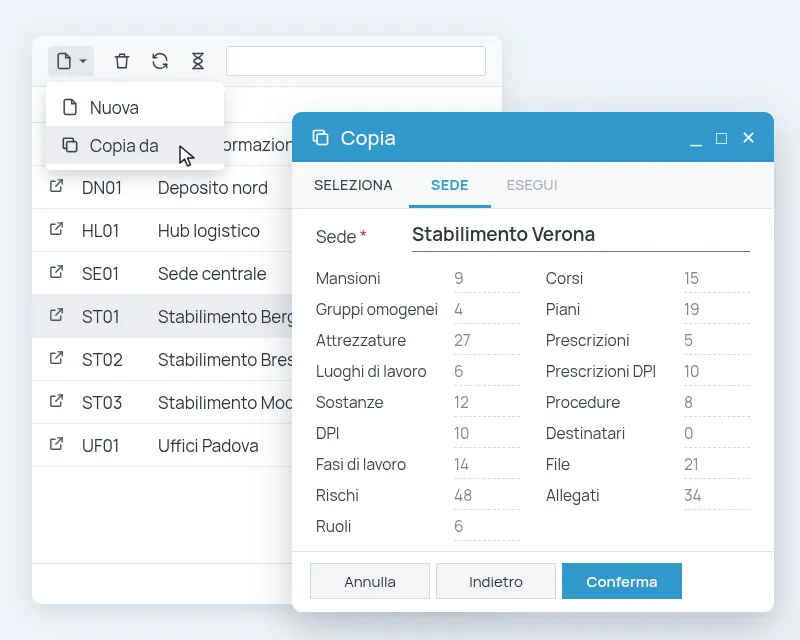This screenshot has width=800, height=640.
Task: Click the Mansioni value 9
Action: pos(487,279)
